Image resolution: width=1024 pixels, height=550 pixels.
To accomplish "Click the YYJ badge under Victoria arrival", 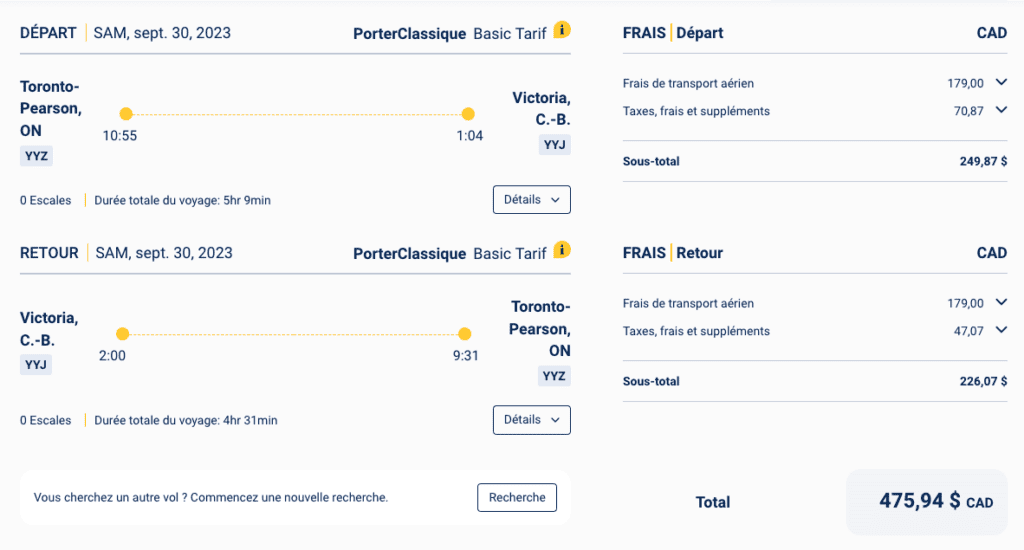I will point(554,145).
